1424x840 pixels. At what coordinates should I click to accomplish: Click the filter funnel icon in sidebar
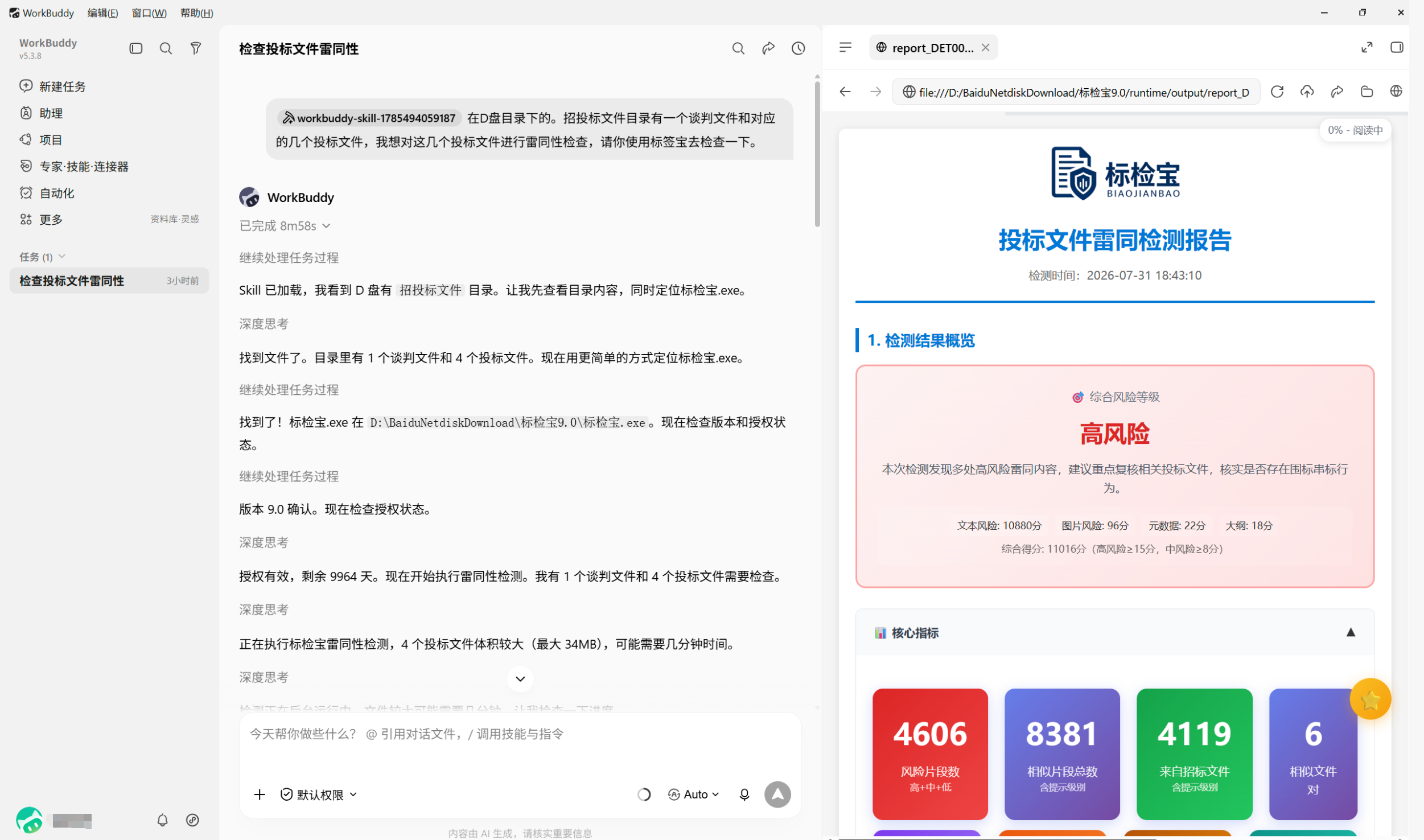point(196,48)
